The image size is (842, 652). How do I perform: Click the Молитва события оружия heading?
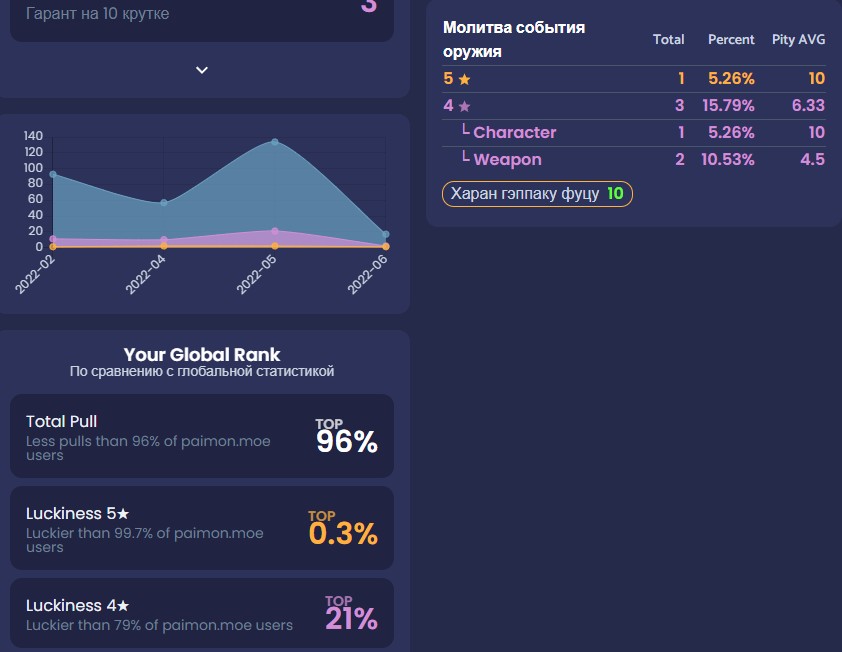point(514,39)
